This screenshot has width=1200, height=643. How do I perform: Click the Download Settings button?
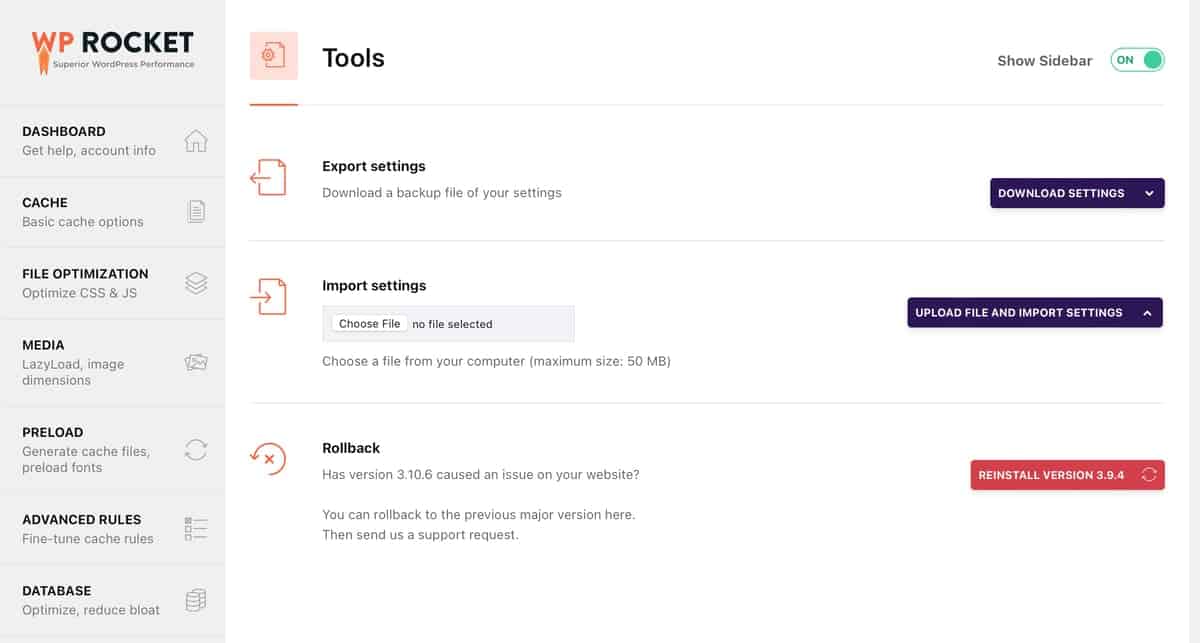(1077, 193)
